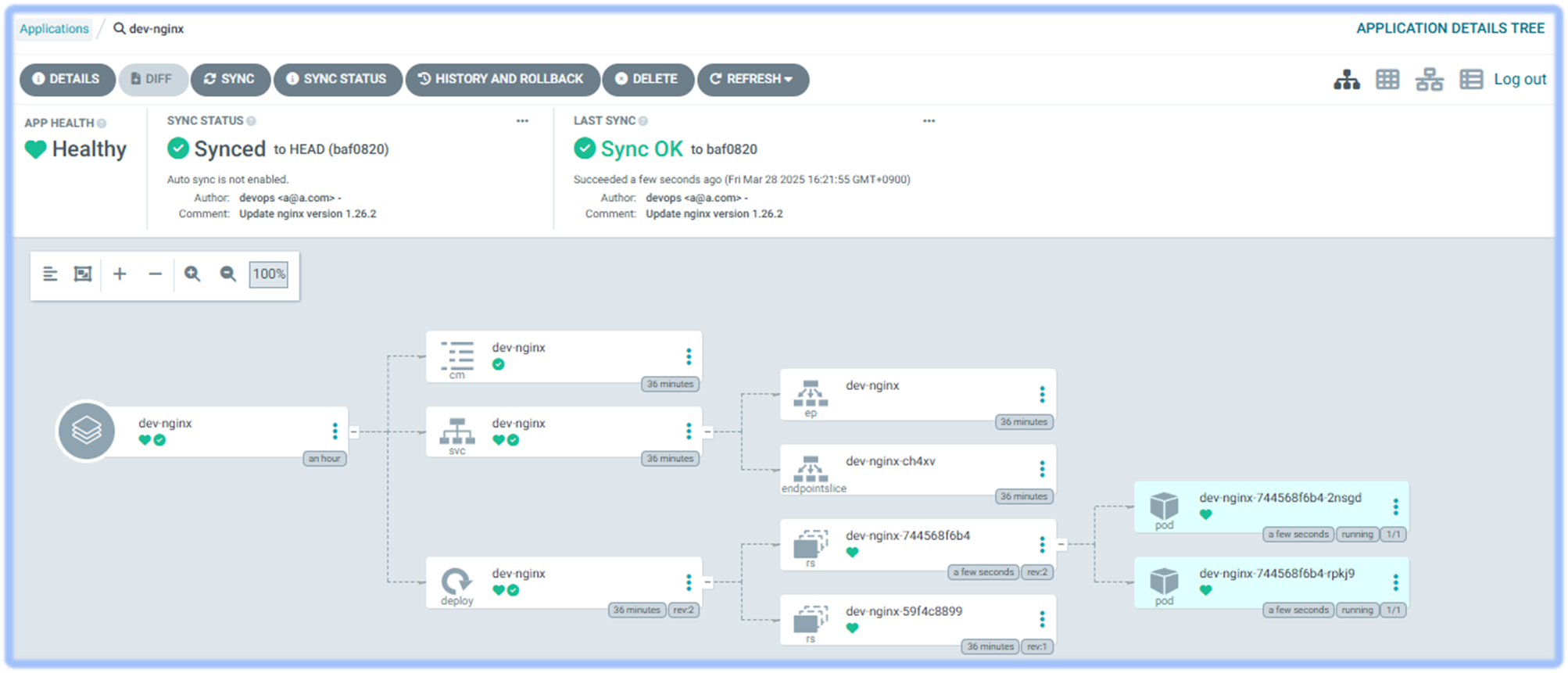Click running tag on pod dev-nginx-744568f6b4-2nsgd
The image size is (1568, 673).
pyautogui.click(x=1357, y=535)
